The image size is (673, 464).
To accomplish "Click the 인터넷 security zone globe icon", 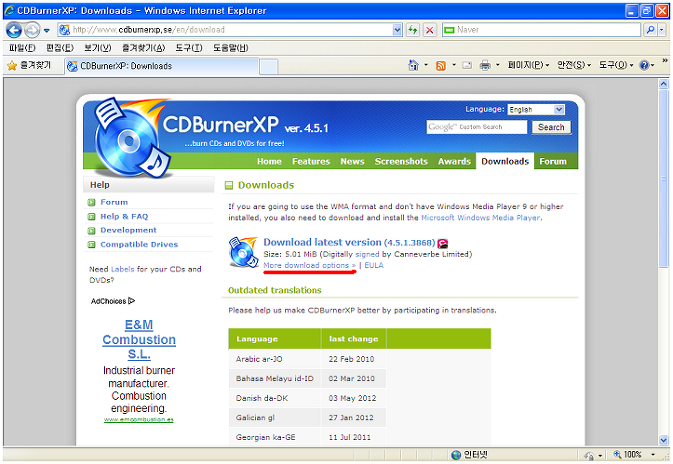I will [456, 455].
